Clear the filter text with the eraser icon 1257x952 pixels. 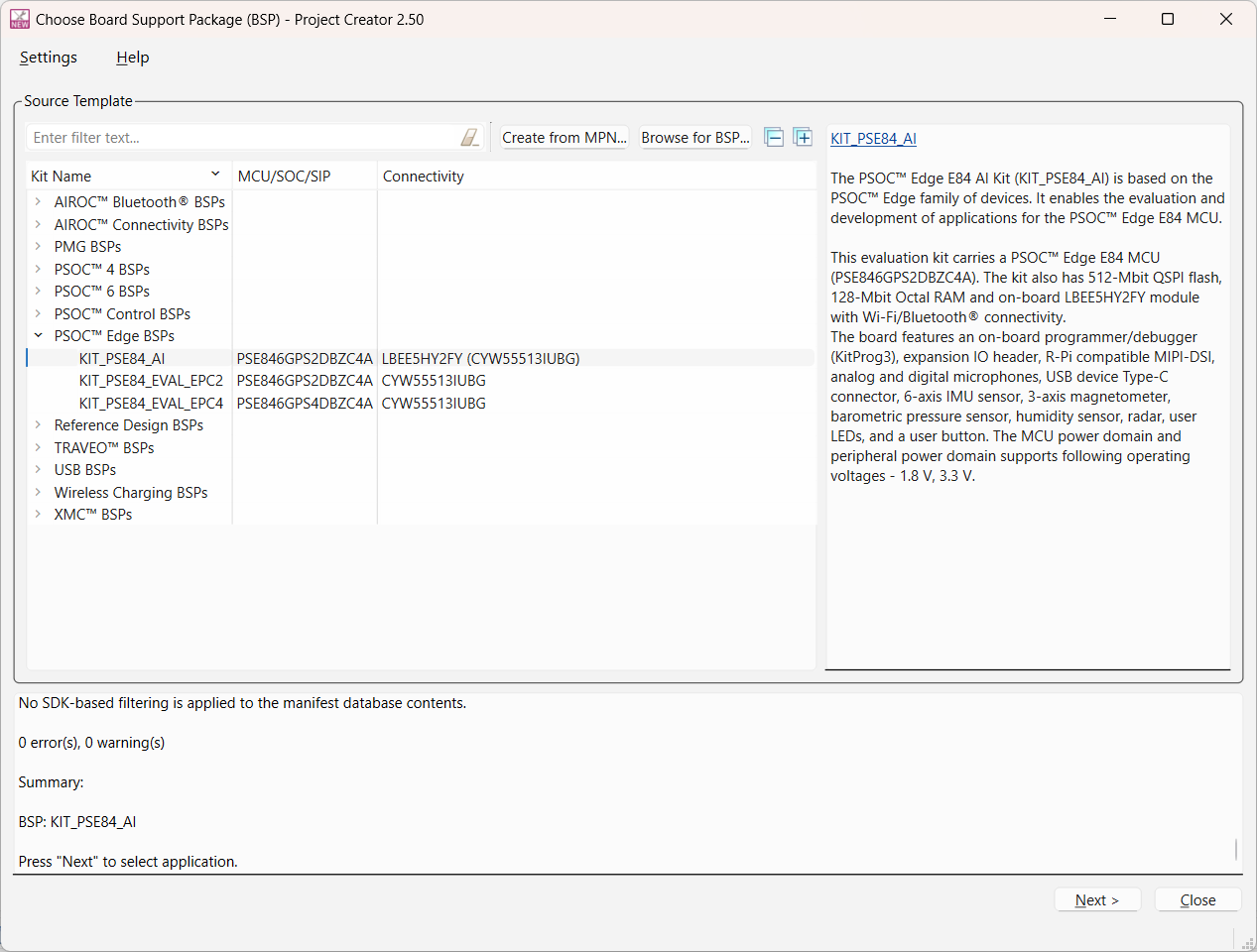coord(469,138)
